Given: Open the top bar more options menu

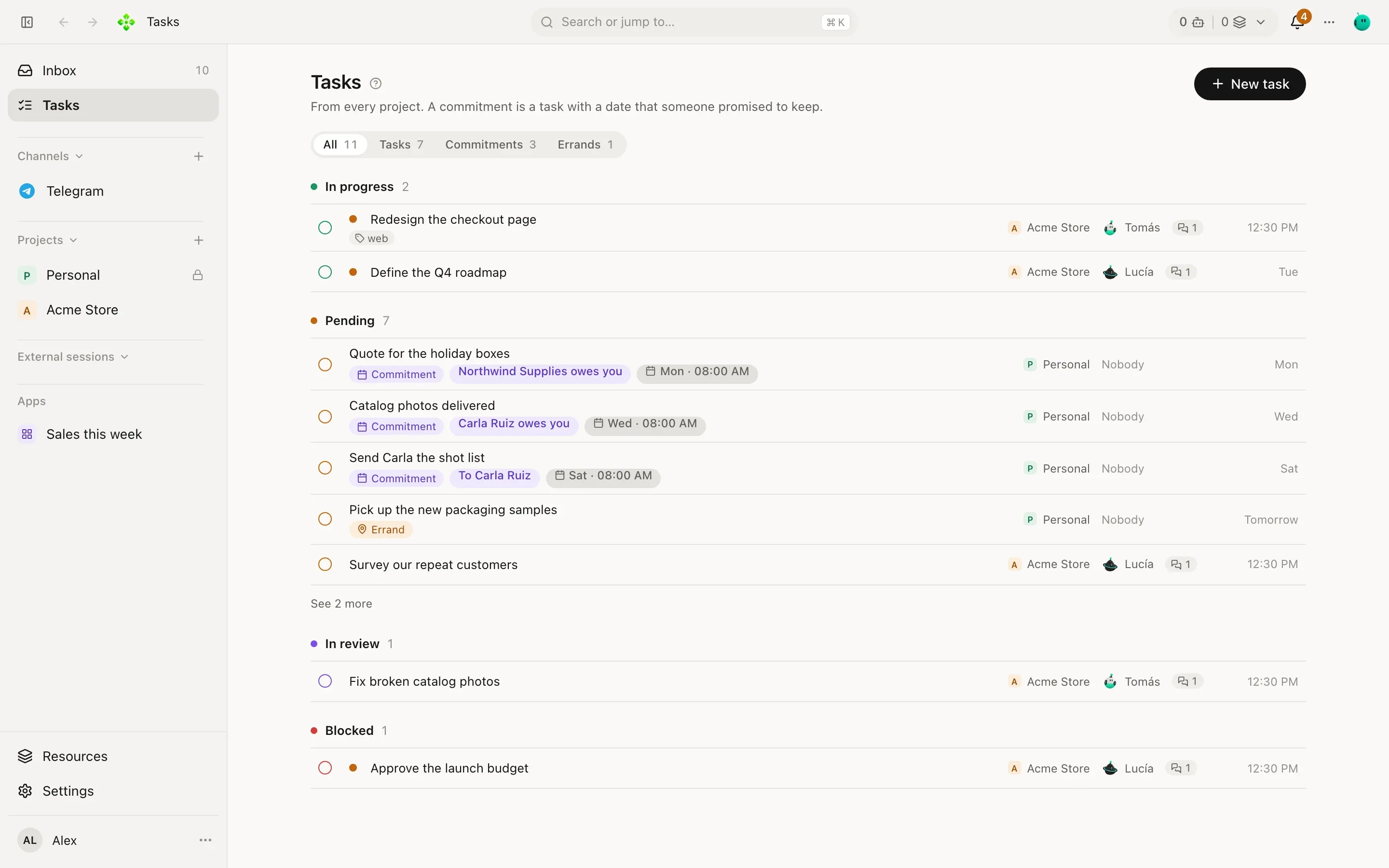Looking at the screenshot, I should (x=1329, y=22).
